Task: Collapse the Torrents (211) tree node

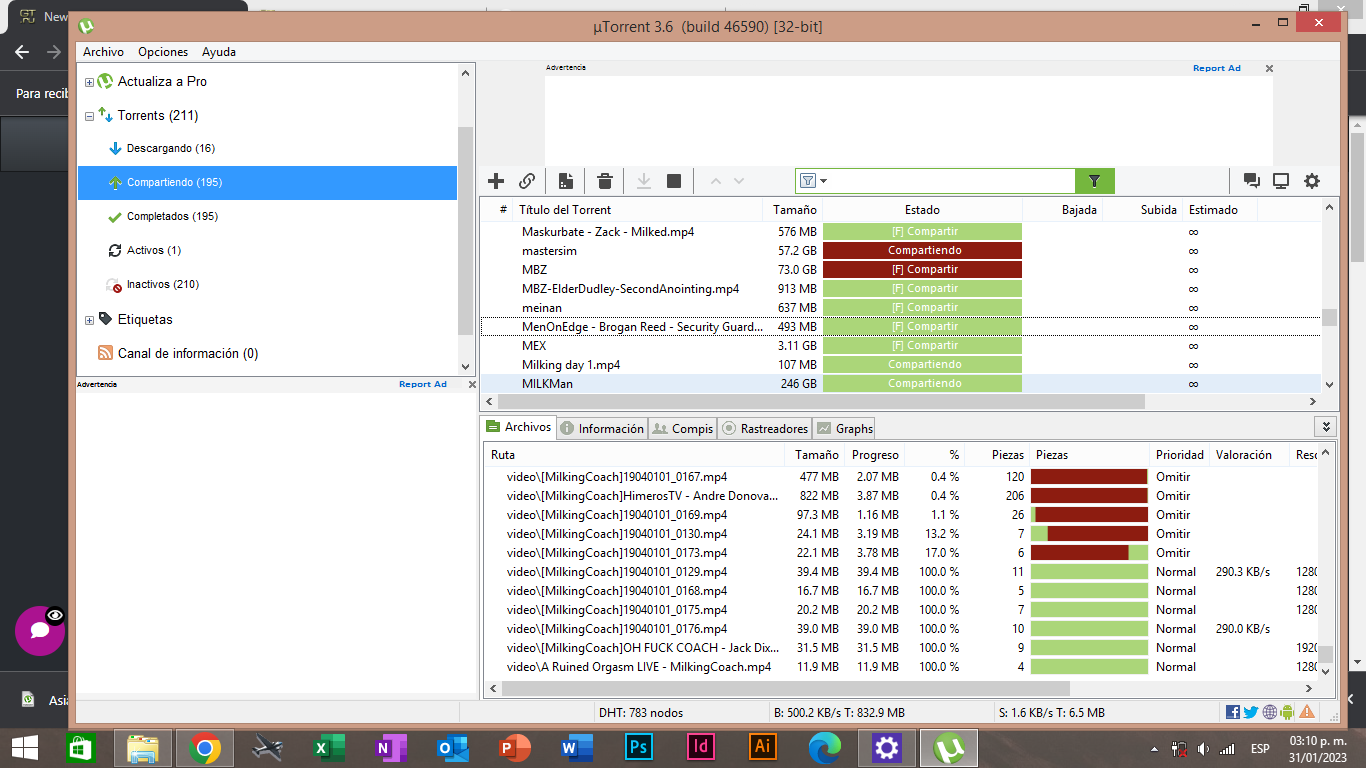Action: point(89,116)
